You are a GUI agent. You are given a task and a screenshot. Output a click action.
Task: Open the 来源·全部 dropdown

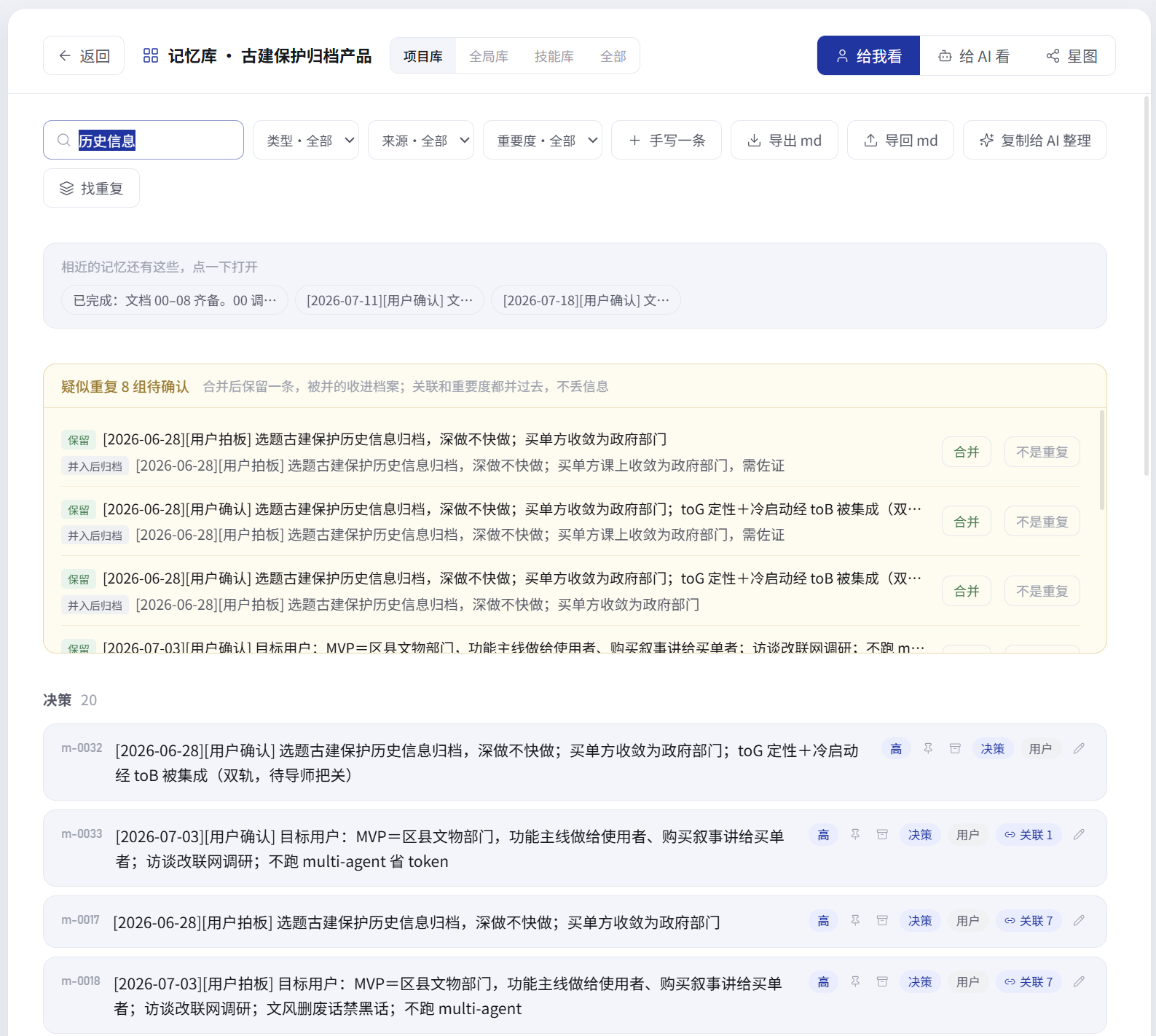tap(421, 140)
